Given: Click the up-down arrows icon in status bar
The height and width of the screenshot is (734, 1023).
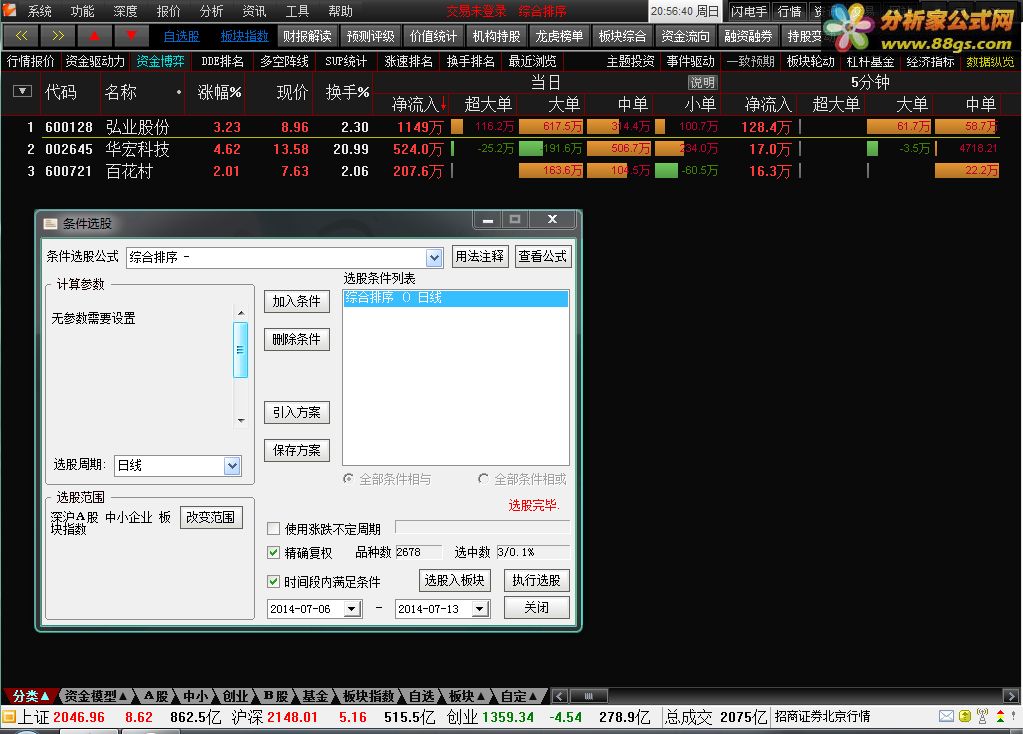Looking at the screenshot, I should (1000, 716).
